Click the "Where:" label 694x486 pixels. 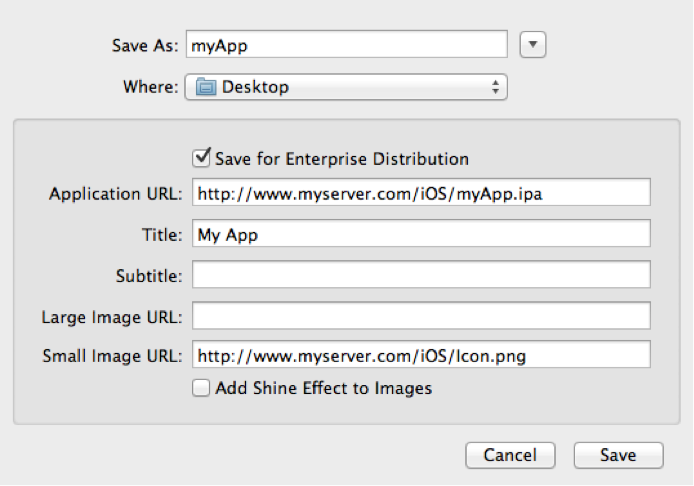click(x=152, y=88)
